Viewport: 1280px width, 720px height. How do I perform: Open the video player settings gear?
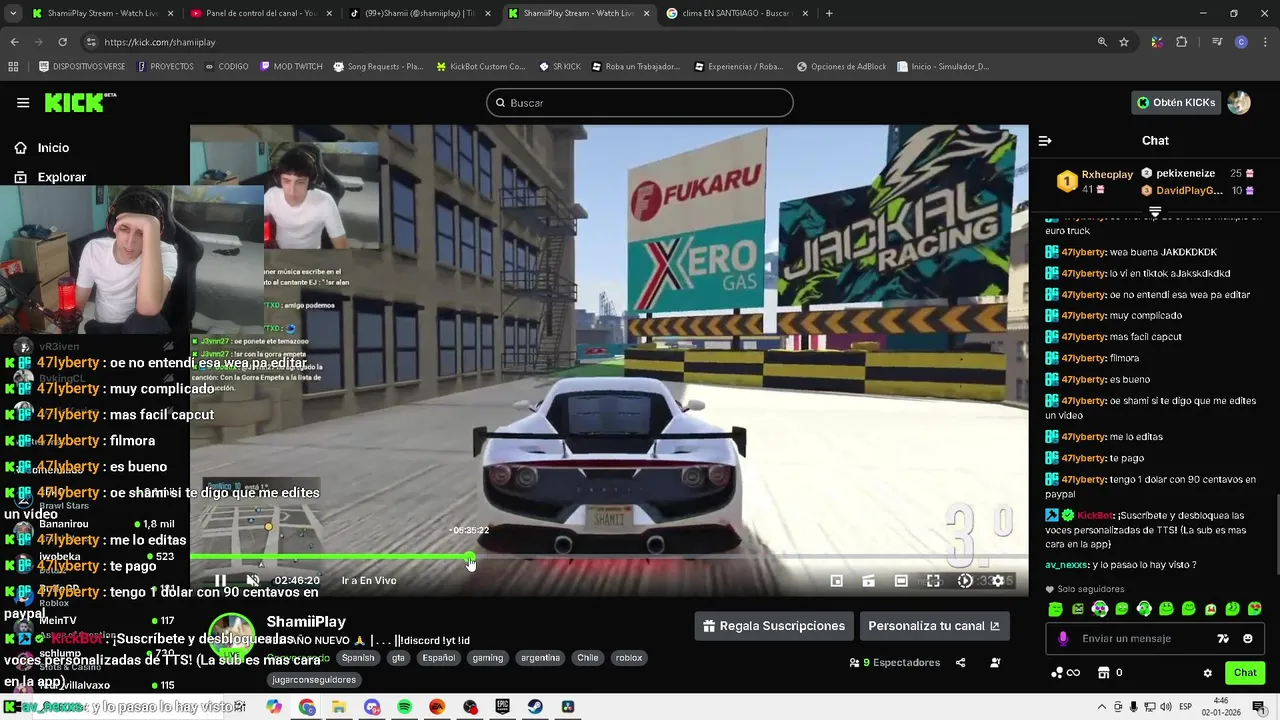(x=997, y=580)
